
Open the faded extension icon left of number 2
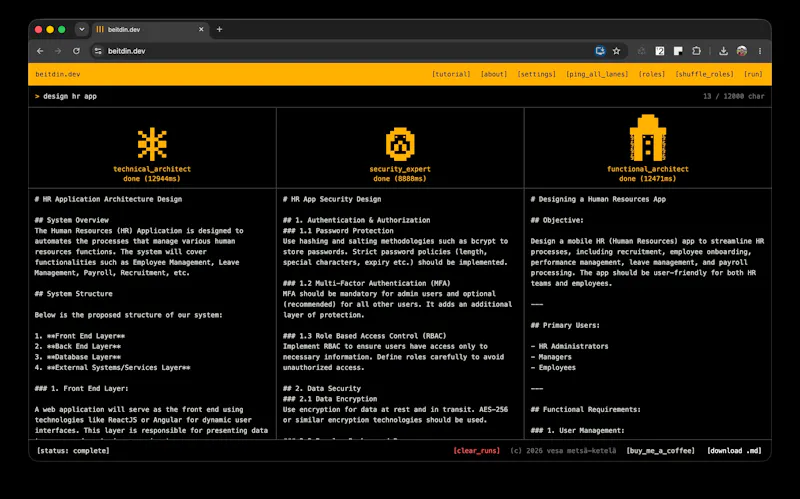point(641,51)
